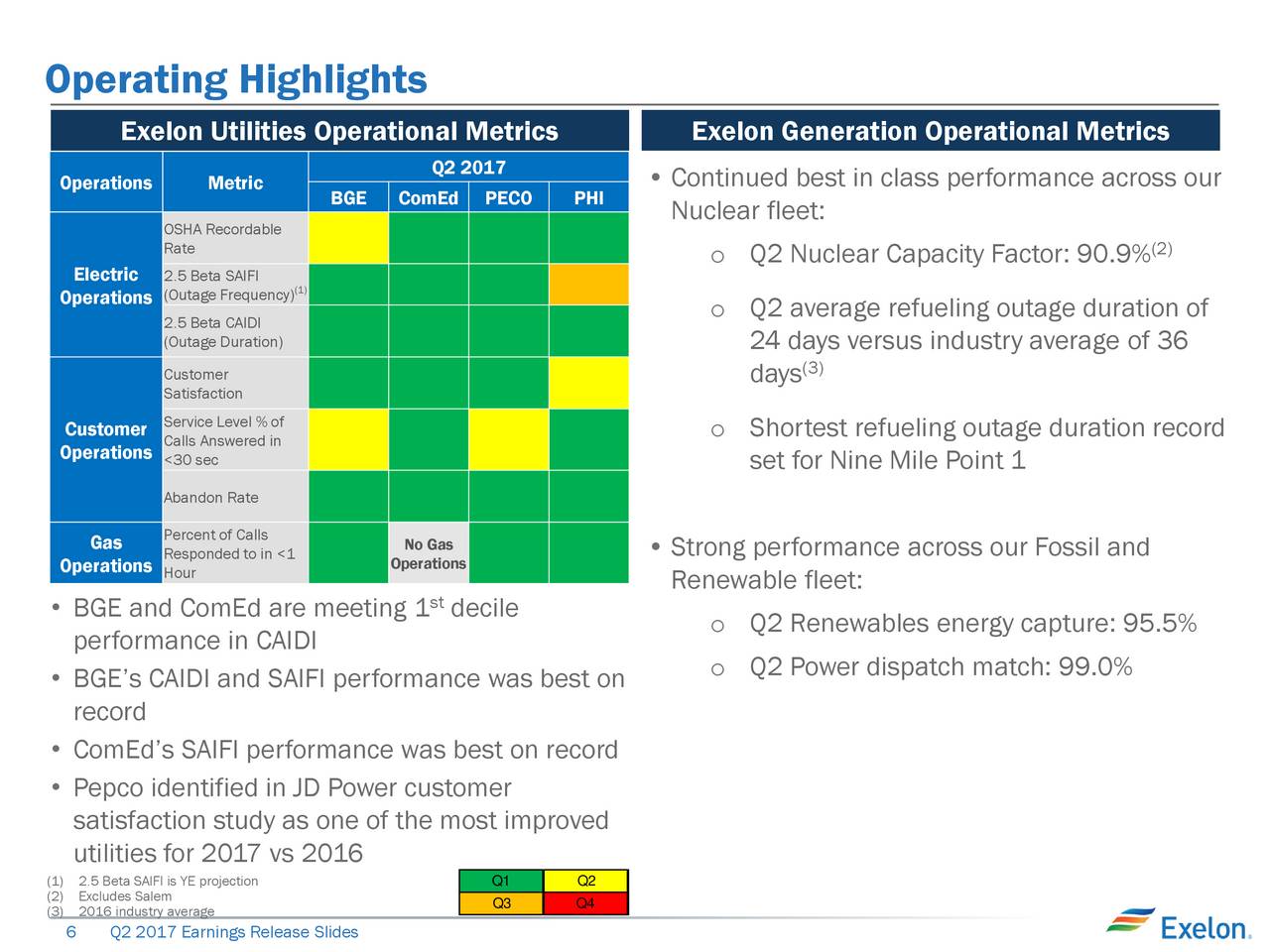Click Percent of Calls Responded metric
The image size is (1270, 952).
tap(235, 553)
